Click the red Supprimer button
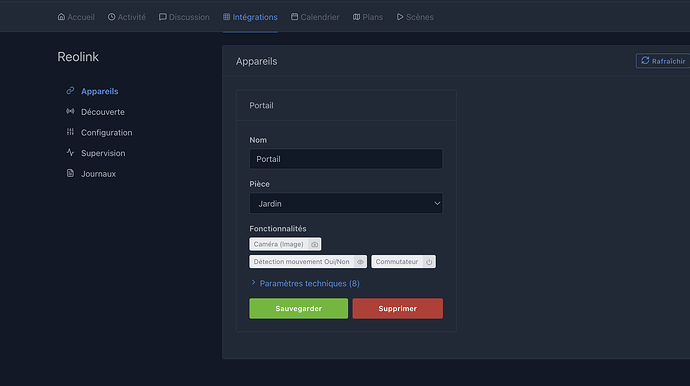The width and height of the screenshot is (690, 386). click(x=397, y=309)
